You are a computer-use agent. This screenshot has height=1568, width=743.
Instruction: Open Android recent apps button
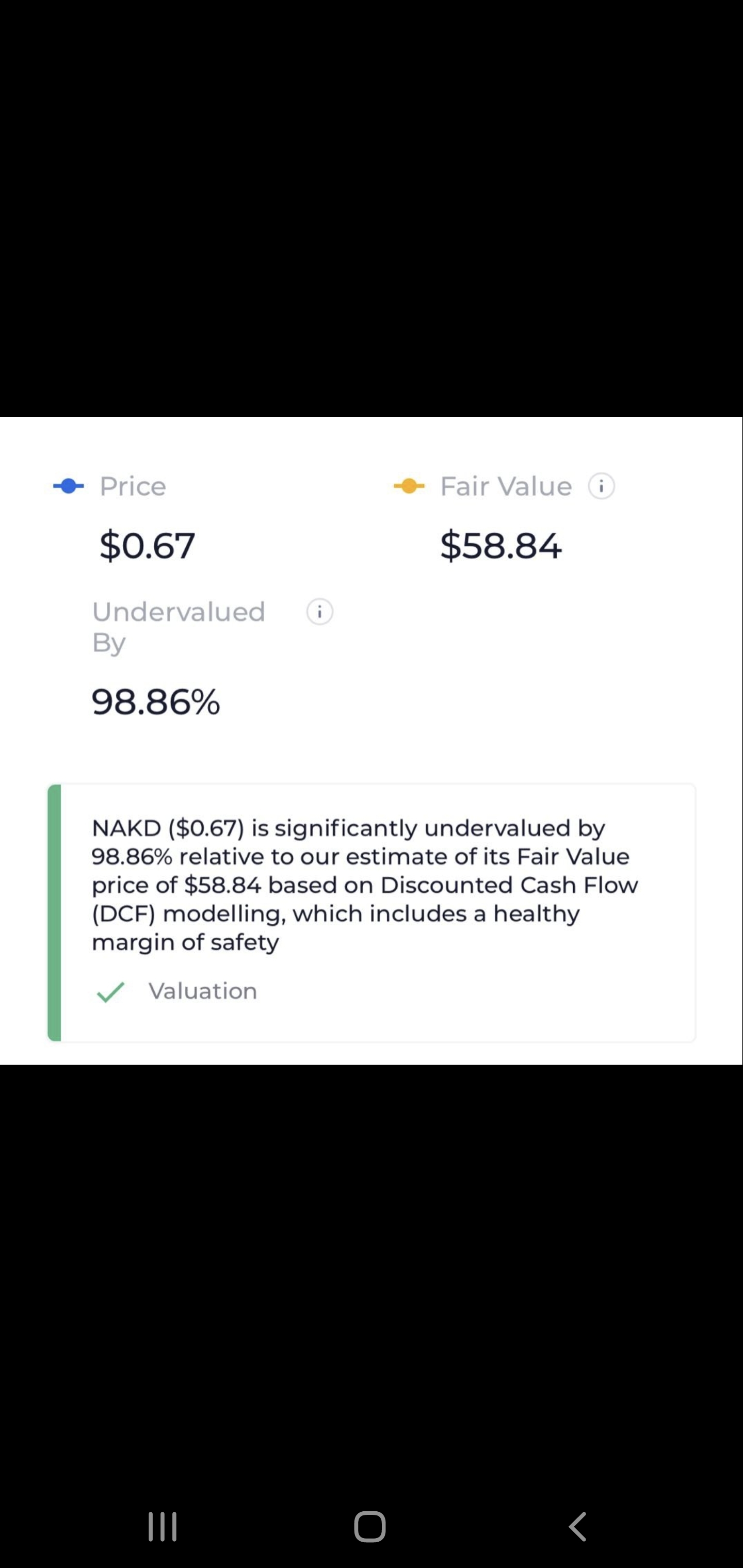point(163,1526)
